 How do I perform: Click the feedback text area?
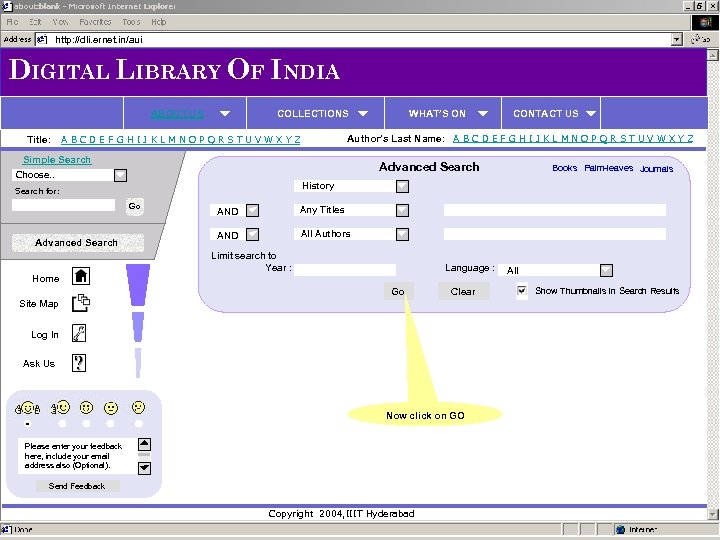(78, 456)
